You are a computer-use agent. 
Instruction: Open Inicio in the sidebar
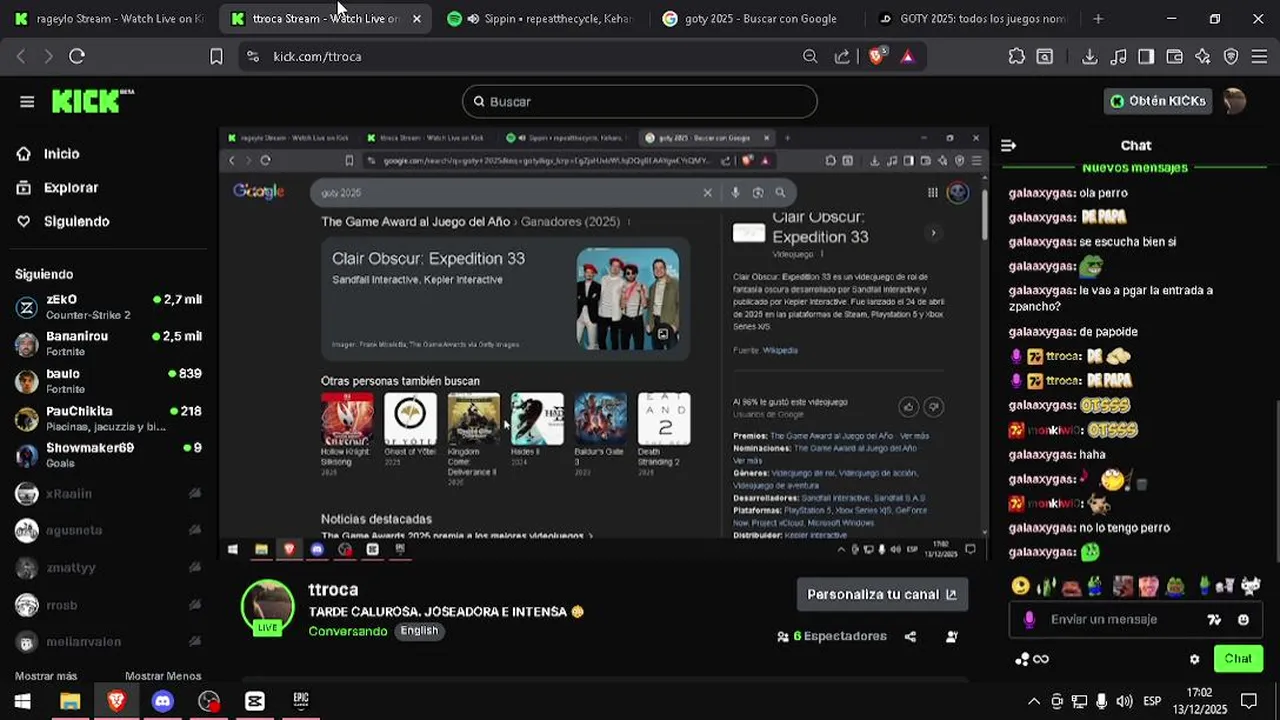61,154
